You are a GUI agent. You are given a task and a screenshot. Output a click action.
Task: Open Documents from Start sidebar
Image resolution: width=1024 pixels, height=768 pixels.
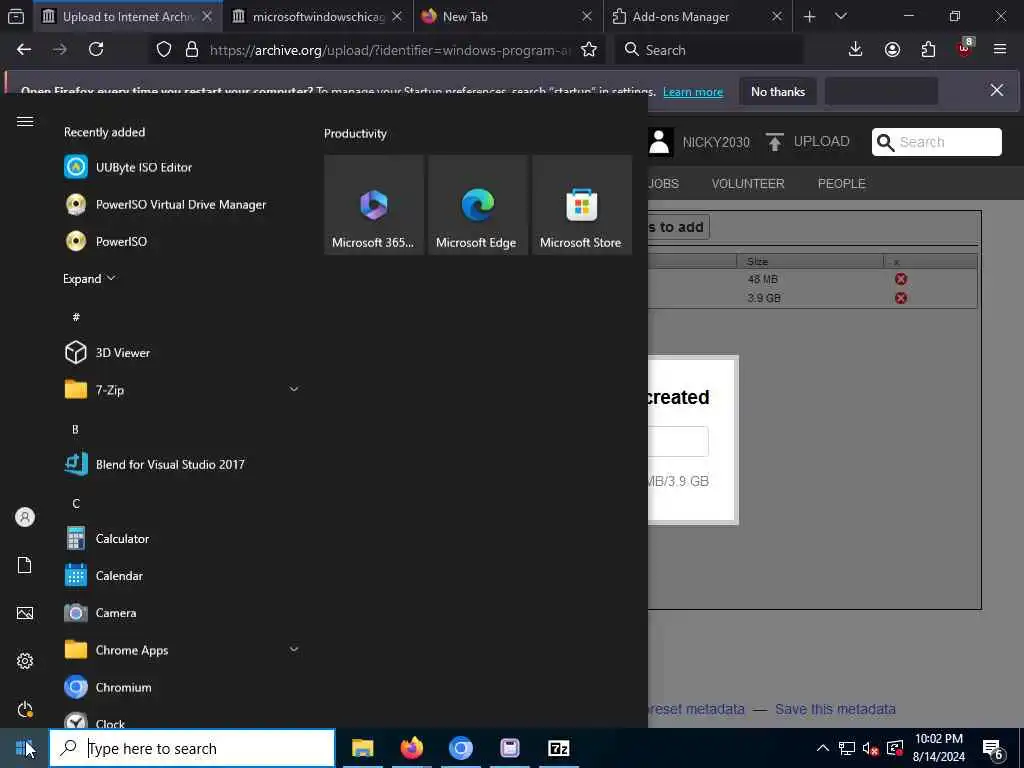pos(25,566)
